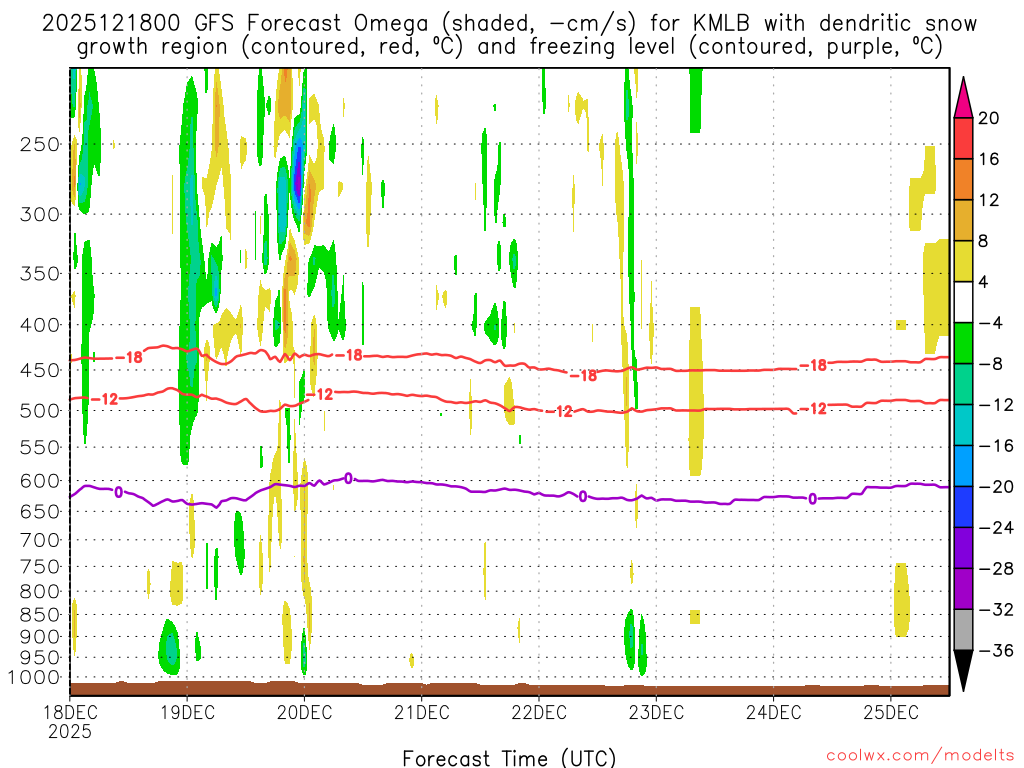Click the 800 pressure level label

click(x=40, y=592)
